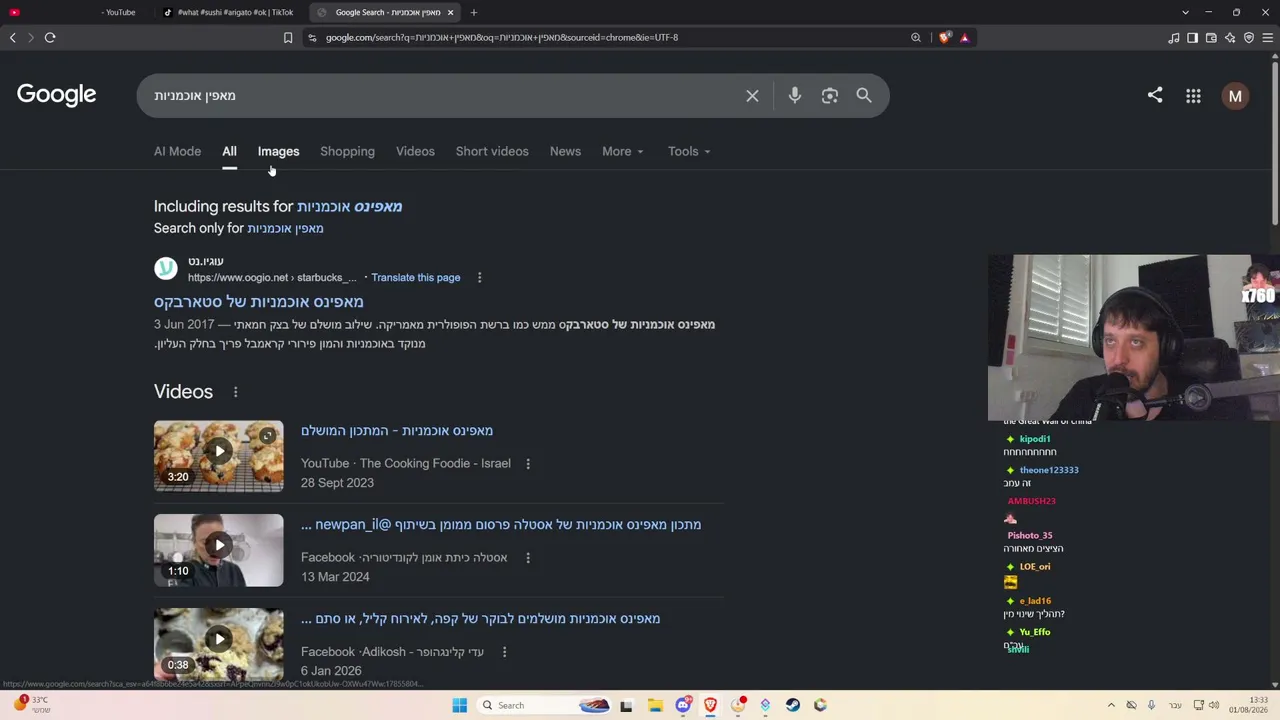1280x720 pixels.
Task: Search by image with the camera icon
Action: pyautogui.click(x=830, y=96)
